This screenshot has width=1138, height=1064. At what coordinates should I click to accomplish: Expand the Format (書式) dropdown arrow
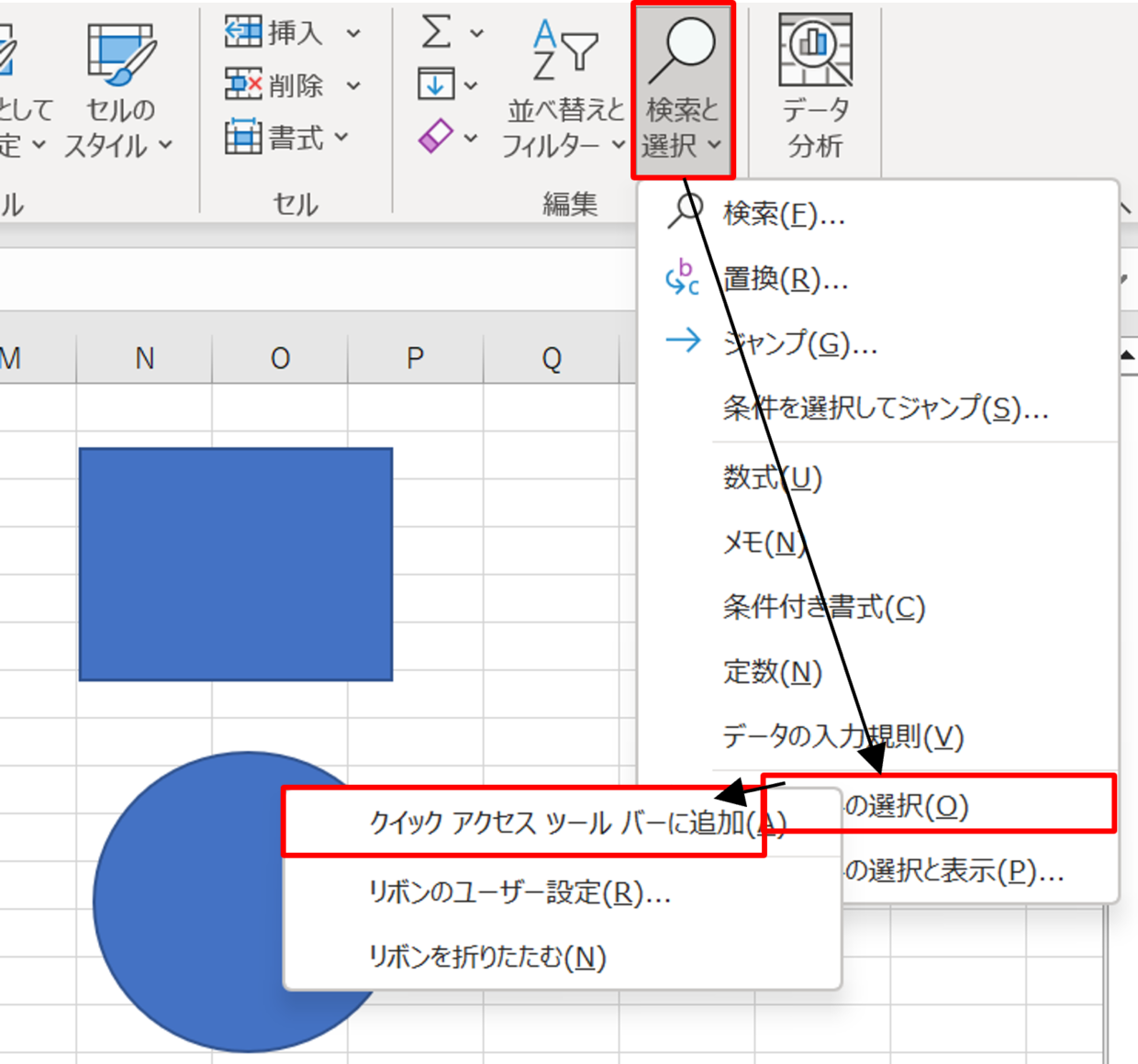(341, 138)
